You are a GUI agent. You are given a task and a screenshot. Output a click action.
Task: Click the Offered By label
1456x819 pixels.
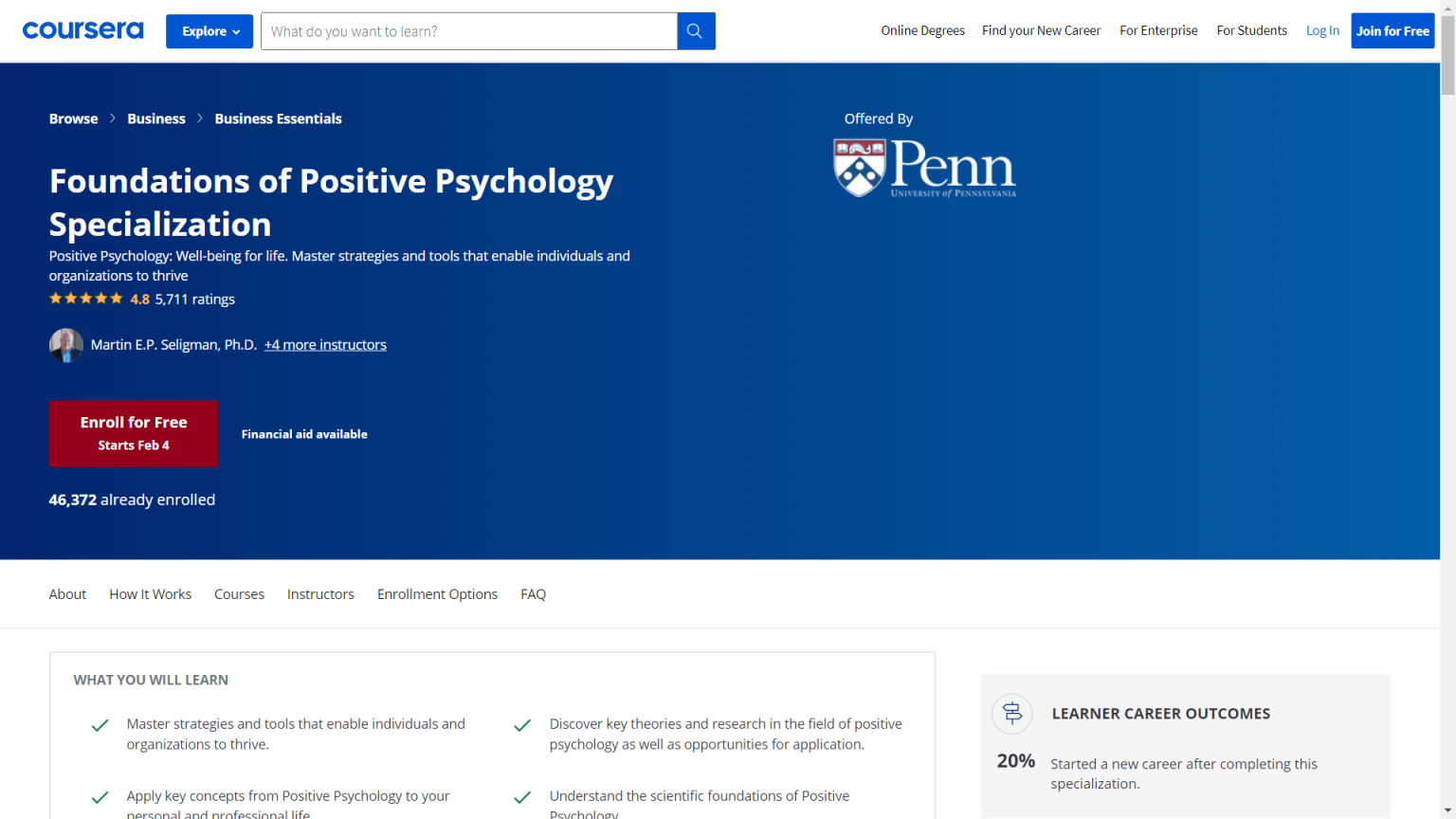click(x=879, y=118)
